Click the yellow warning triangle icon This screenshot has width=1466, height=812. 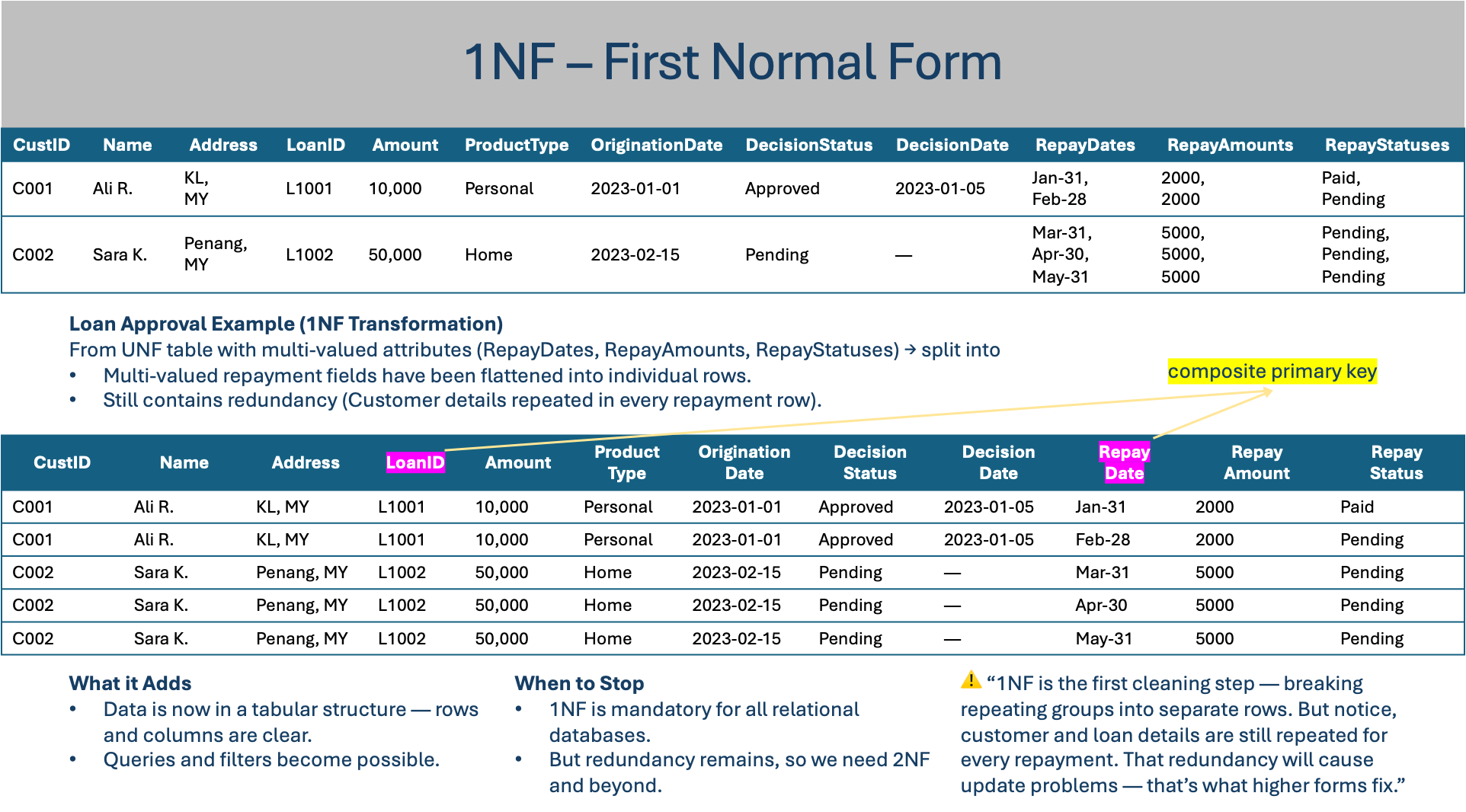pyautogui.click(x=971, y=679)
